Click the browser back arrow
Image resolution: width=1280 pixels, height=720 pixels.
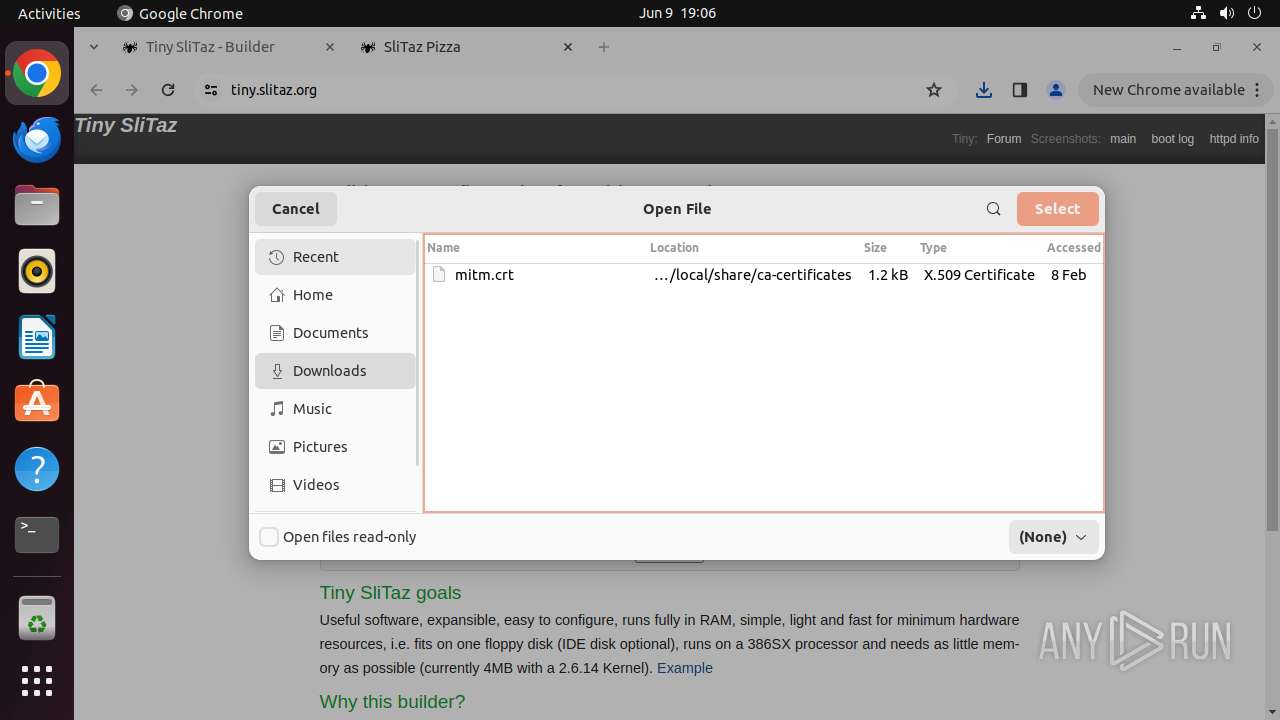96,90
